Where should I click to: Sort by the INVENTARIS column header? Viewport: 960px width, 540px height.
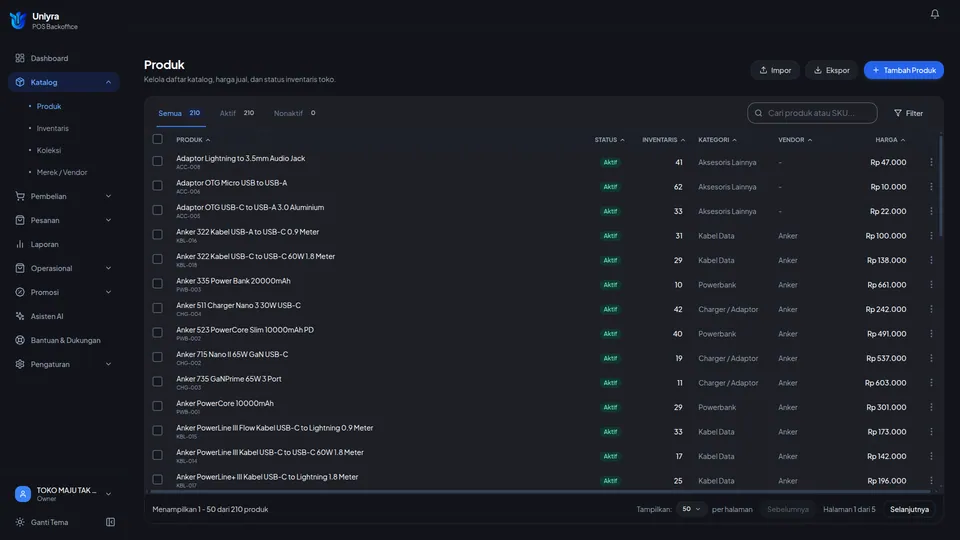663,140
